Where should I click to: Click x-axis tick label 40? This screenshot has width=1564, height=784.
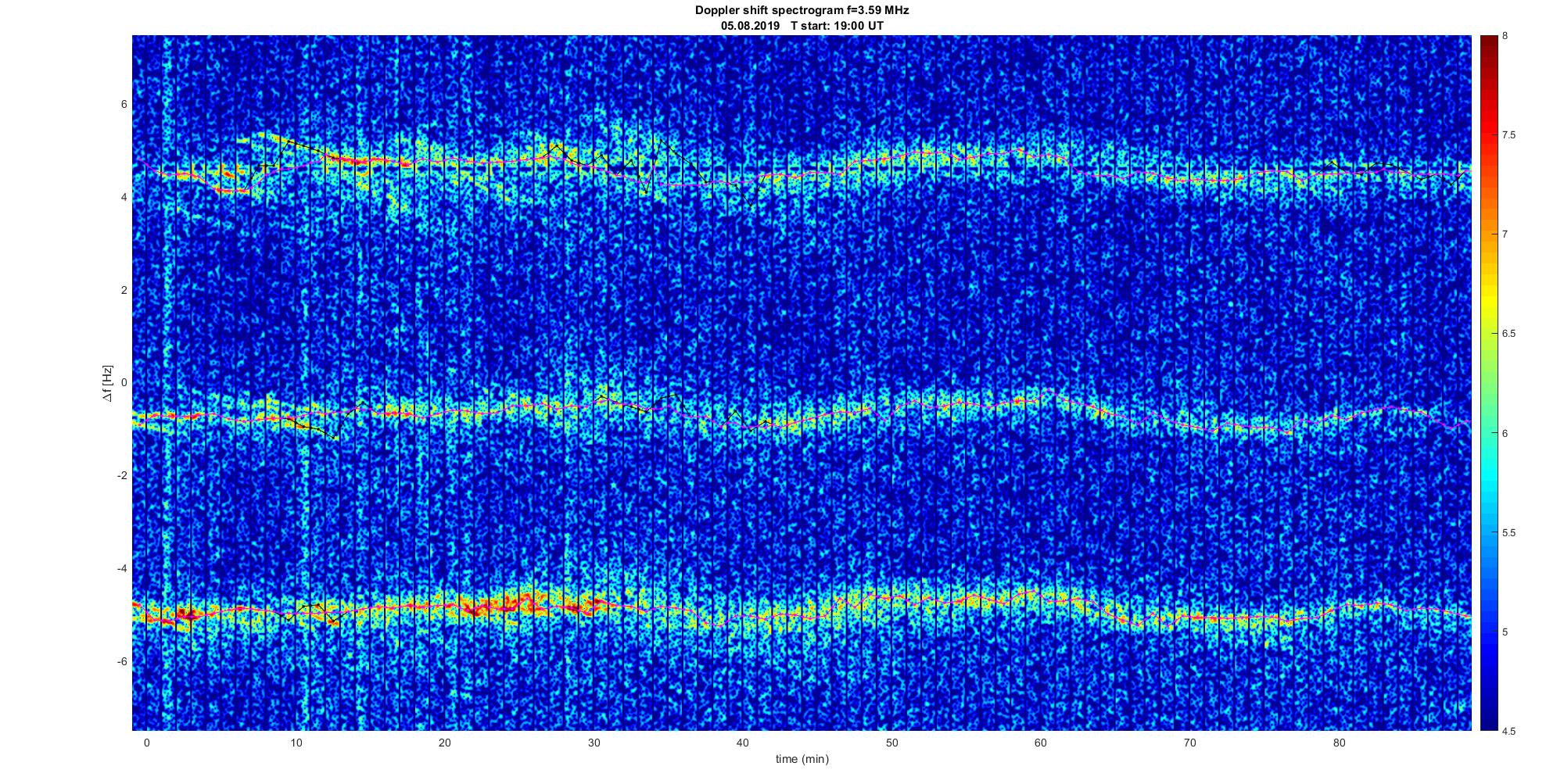pyautogui.click(x=743, y=743)
